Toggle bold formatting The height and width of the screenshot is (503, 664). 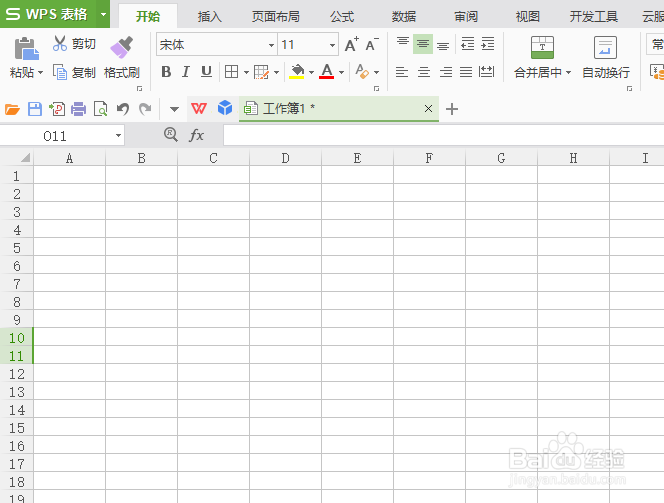pyautogui.click(x=166, y=72)
